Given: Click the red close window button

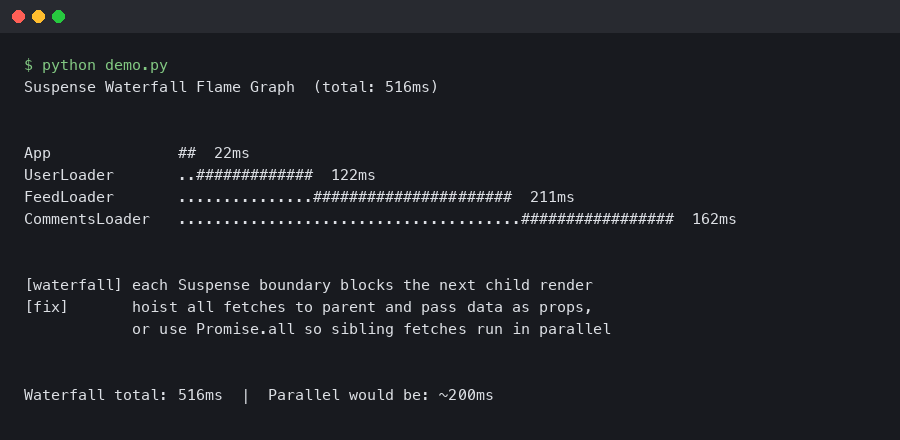Looking at the screenshot, I should [19, 16].
